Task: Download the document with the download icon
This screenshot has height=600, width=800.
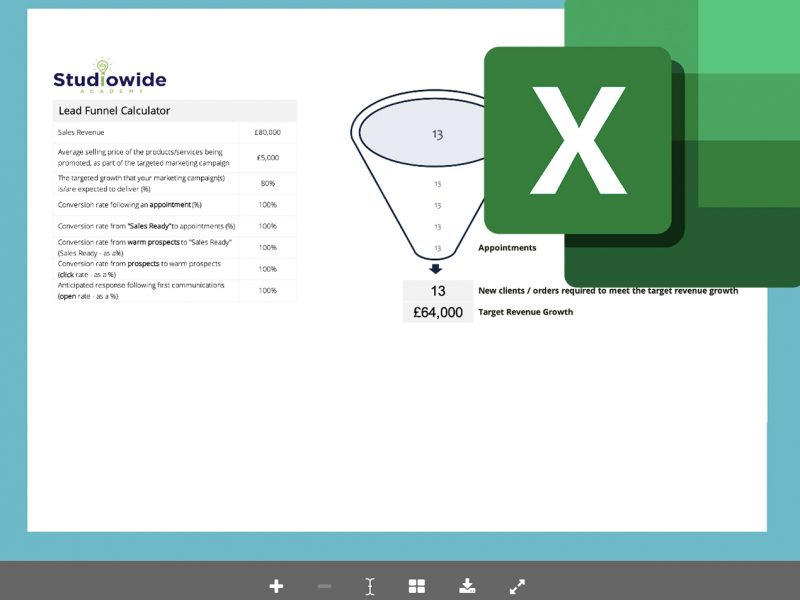Action: [x=467, y=586]
